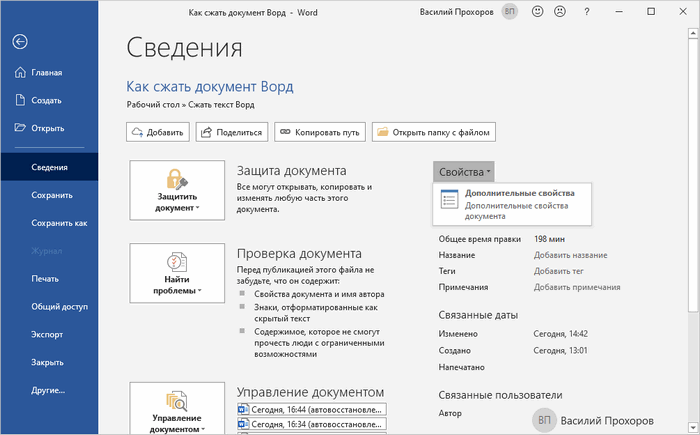Click the Добавить тег field
This screenshot has width=700, height=435.
click(558, 271)
